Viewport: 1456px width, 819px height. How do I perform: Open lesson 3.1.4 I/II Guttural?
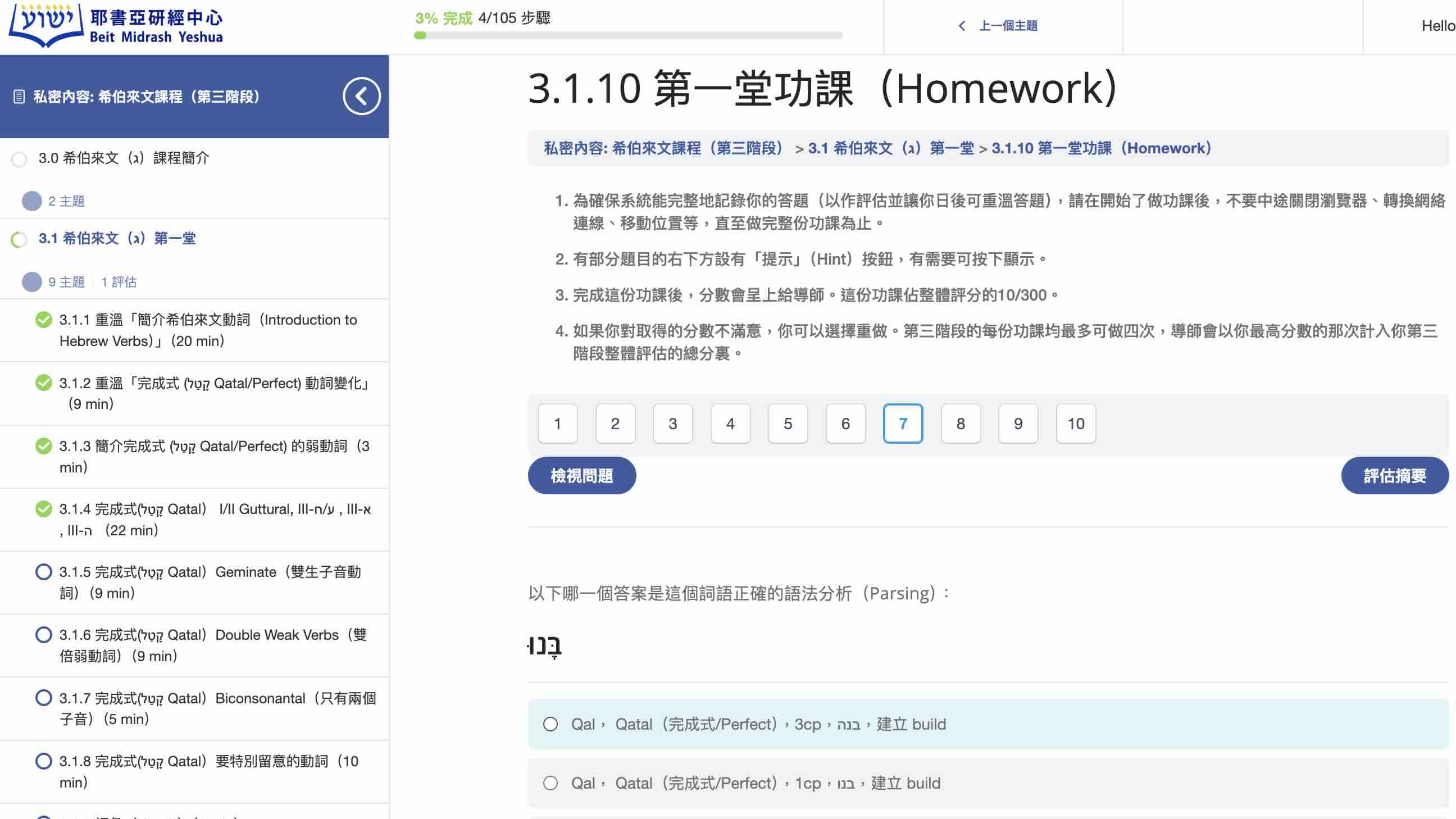215,520
